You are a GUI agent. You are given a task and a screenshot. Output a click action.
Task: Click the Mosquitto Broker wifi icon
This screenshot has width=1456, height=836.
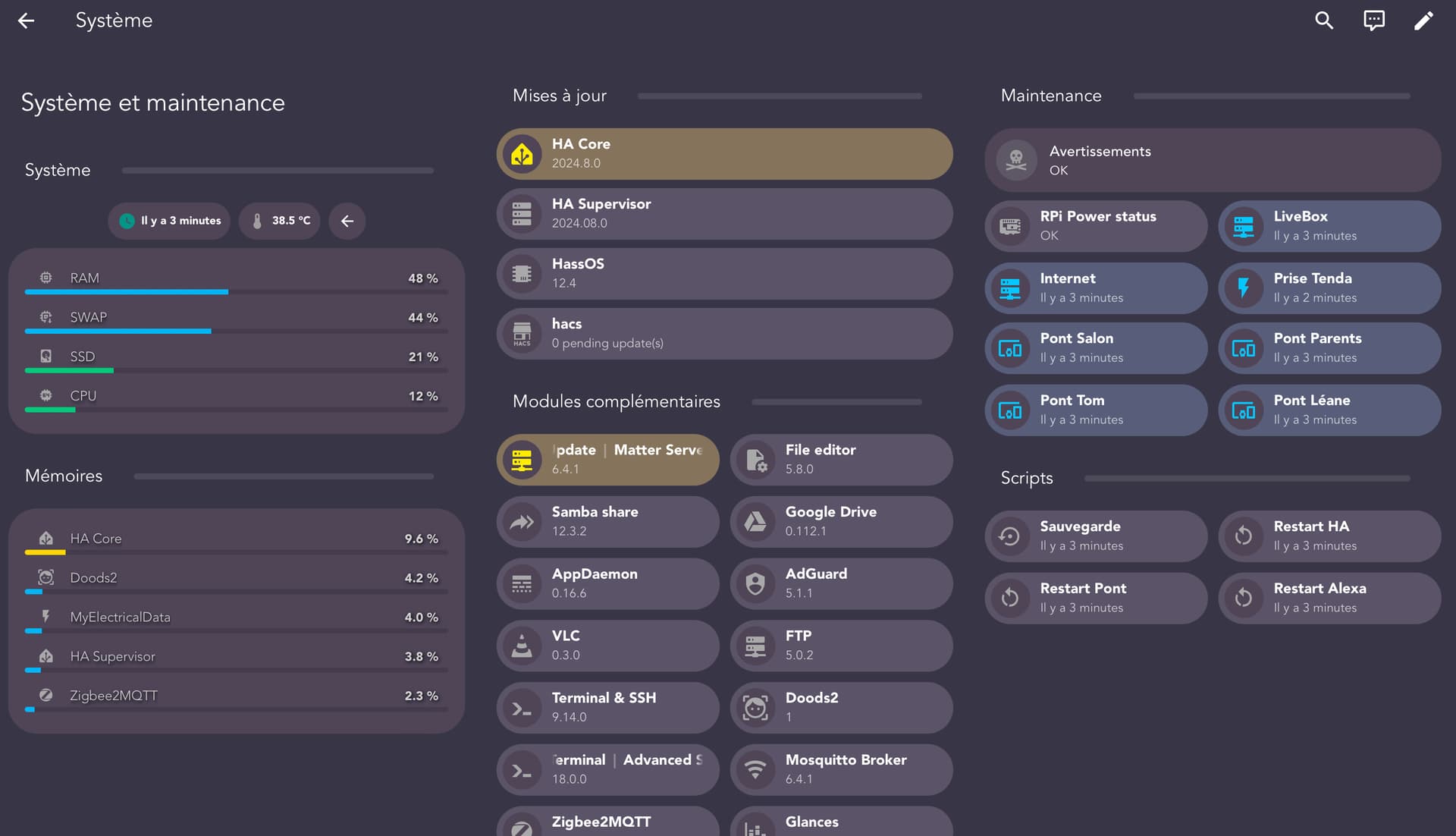coord(755,770)
